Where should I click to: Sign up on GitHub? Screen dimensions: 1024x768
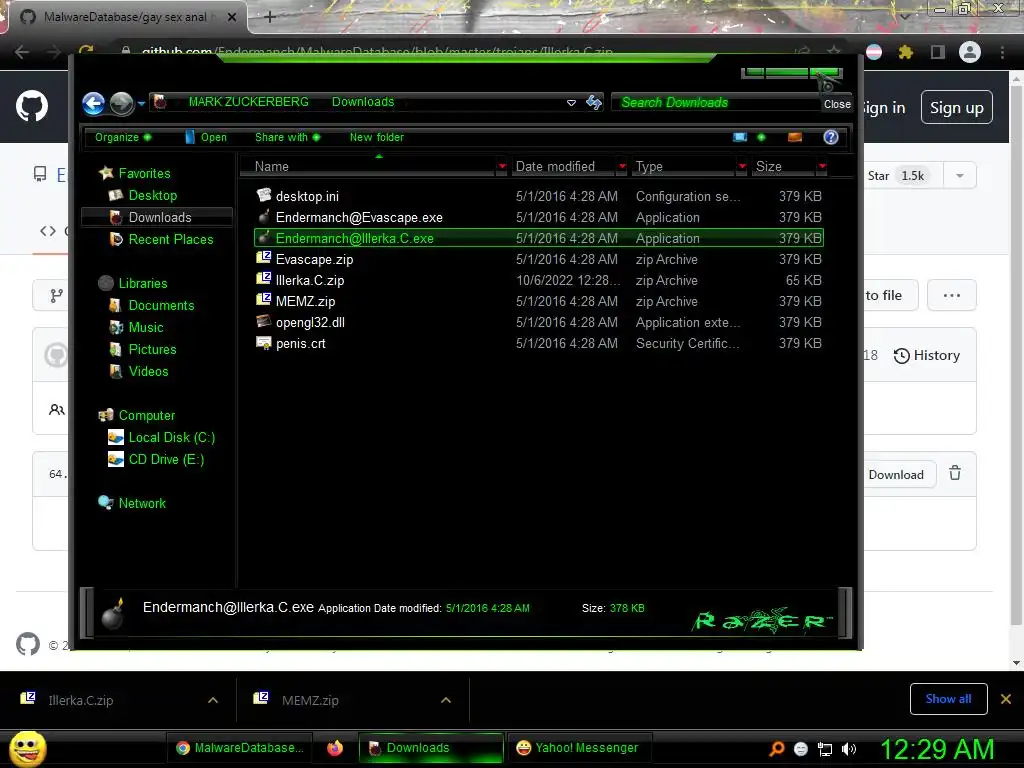[957, 108]
